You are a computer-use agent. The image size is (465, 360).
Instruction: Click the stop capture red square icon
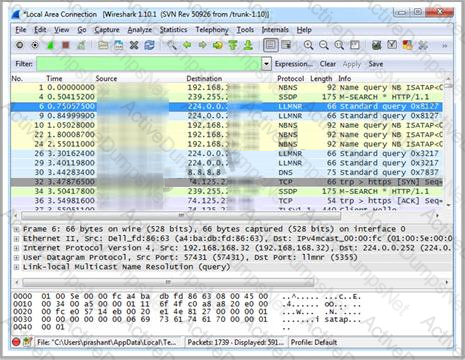(x=66, y=45)
